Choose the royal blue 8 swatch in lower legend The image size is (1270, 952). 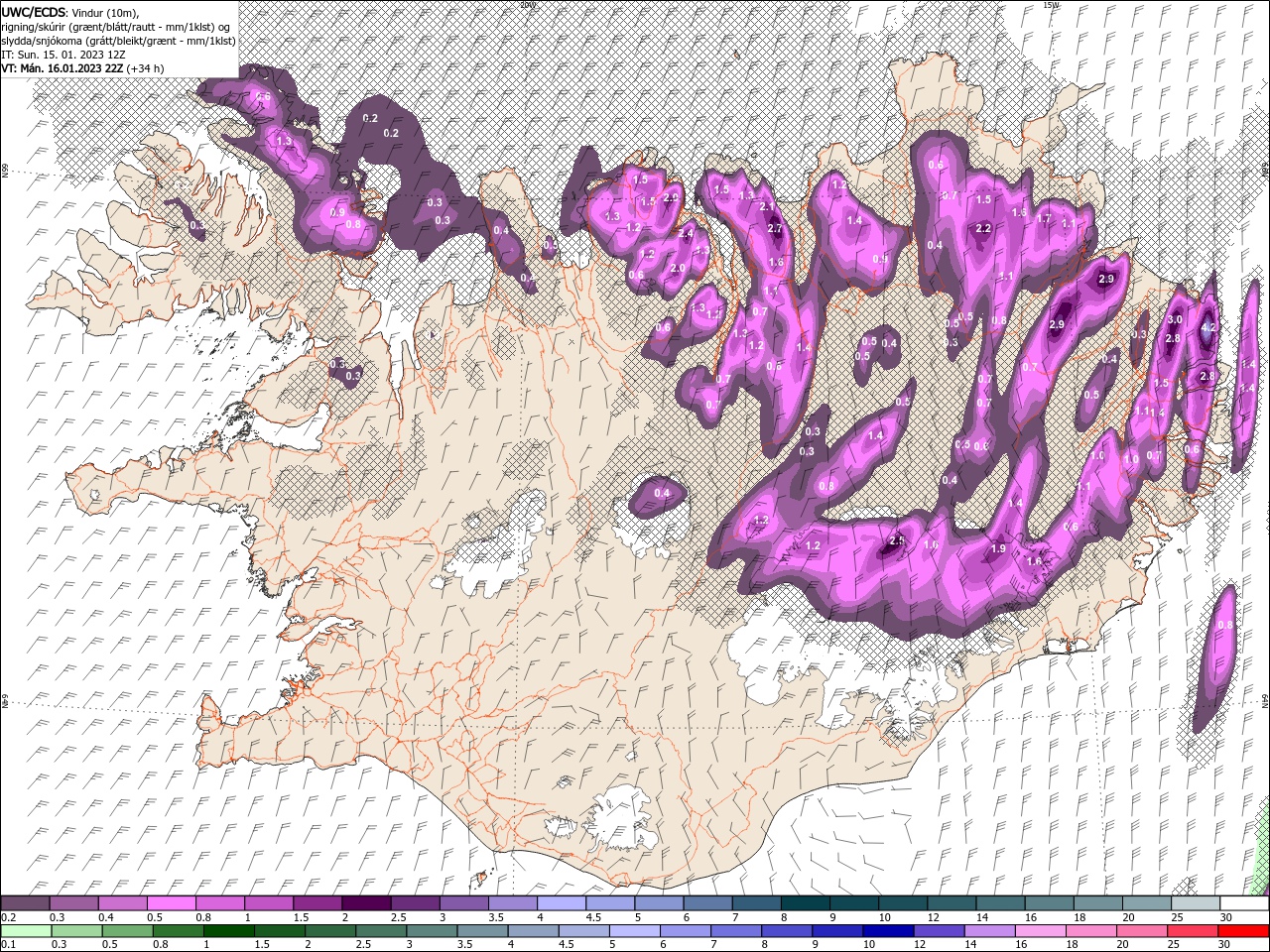(x=786, y=931)
